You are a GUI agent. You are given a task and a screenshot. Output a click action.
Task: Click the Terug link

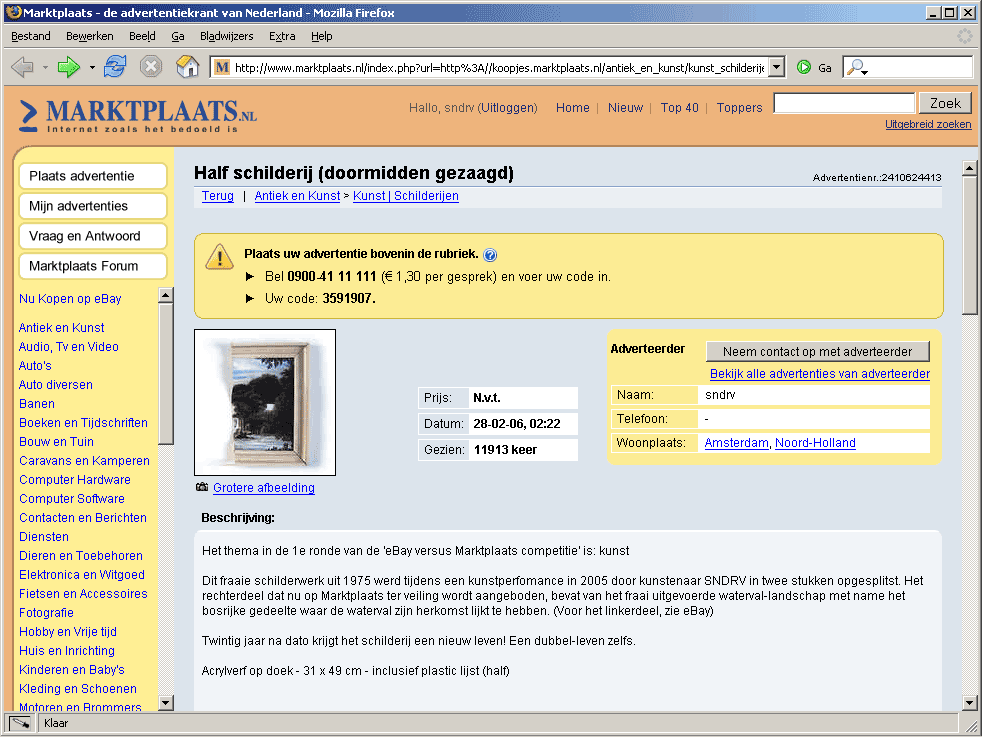tap(217, 196)
